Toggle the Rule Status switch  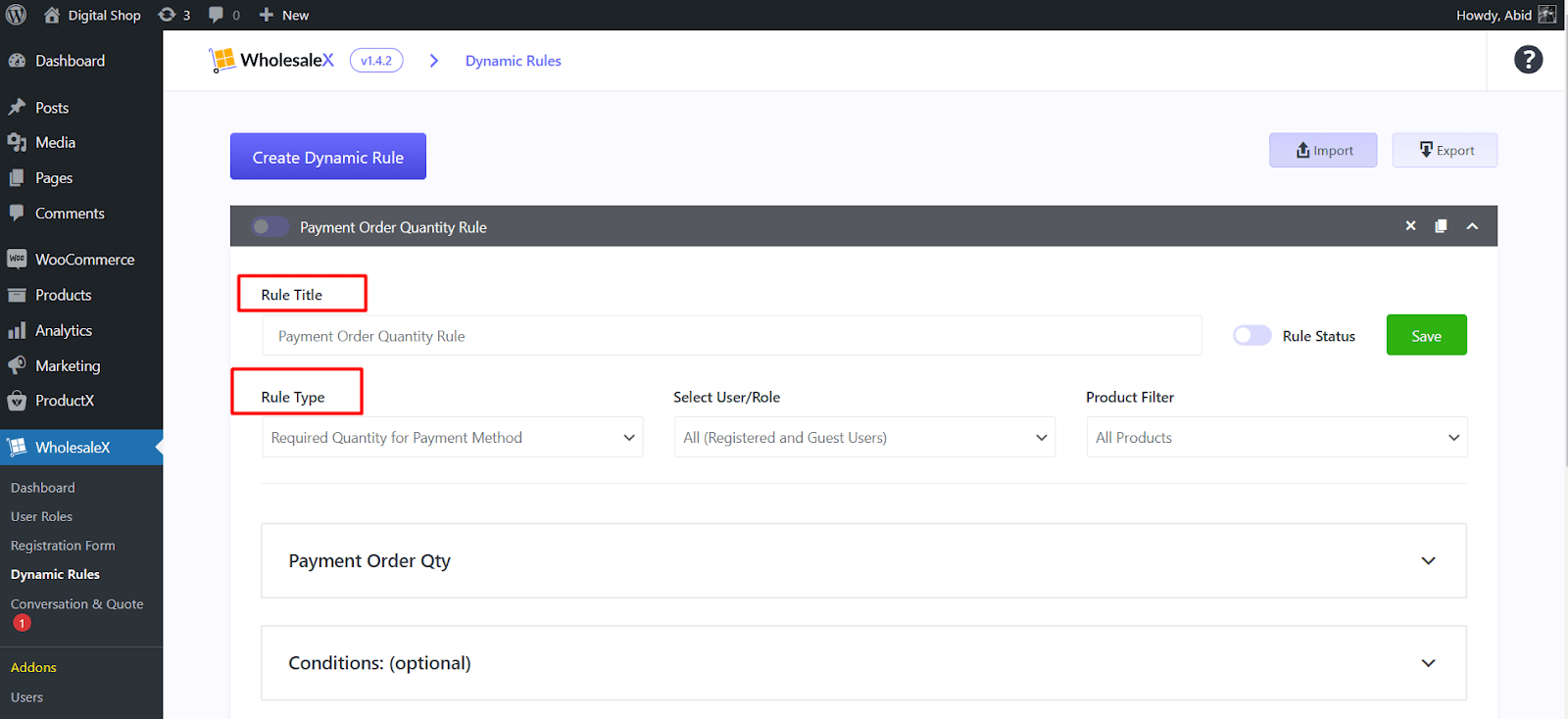click(x=1251, y=335)
